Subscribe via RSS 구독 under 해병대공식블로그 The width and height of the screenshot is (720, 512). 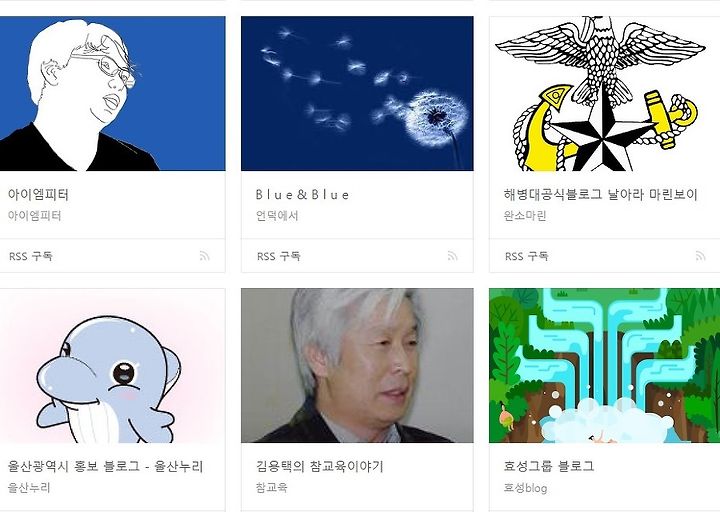pyautogui.click(x=527, y=256)
